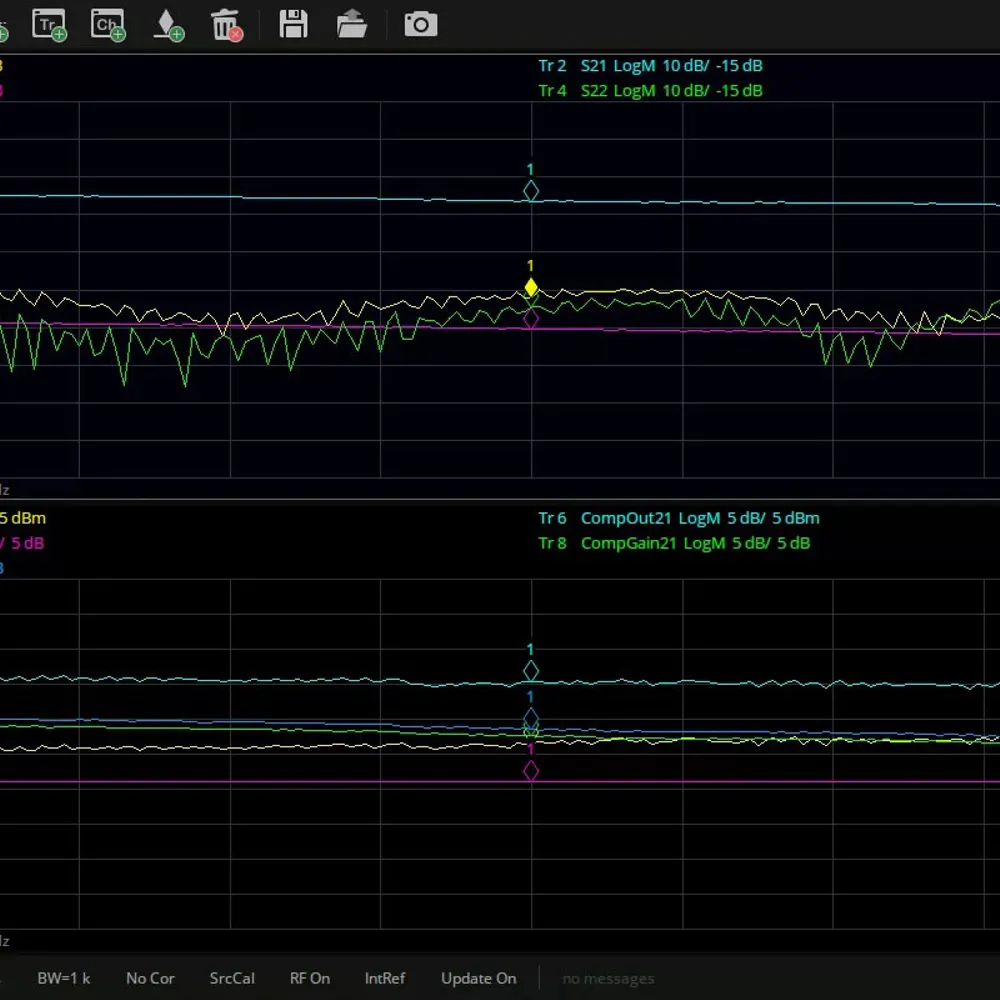
Task: Click IntRef reference indicator
Action: pos(385,978)
